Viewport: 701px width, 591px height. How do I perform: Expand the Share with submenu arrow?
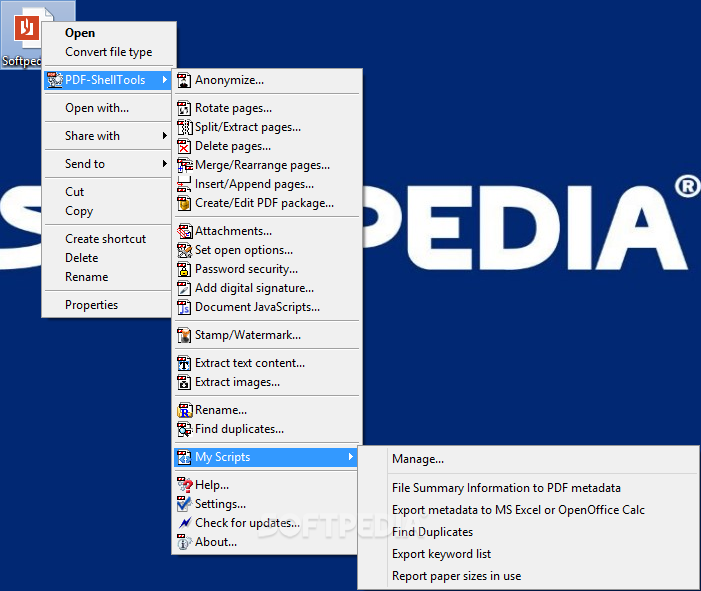point(165,136)
